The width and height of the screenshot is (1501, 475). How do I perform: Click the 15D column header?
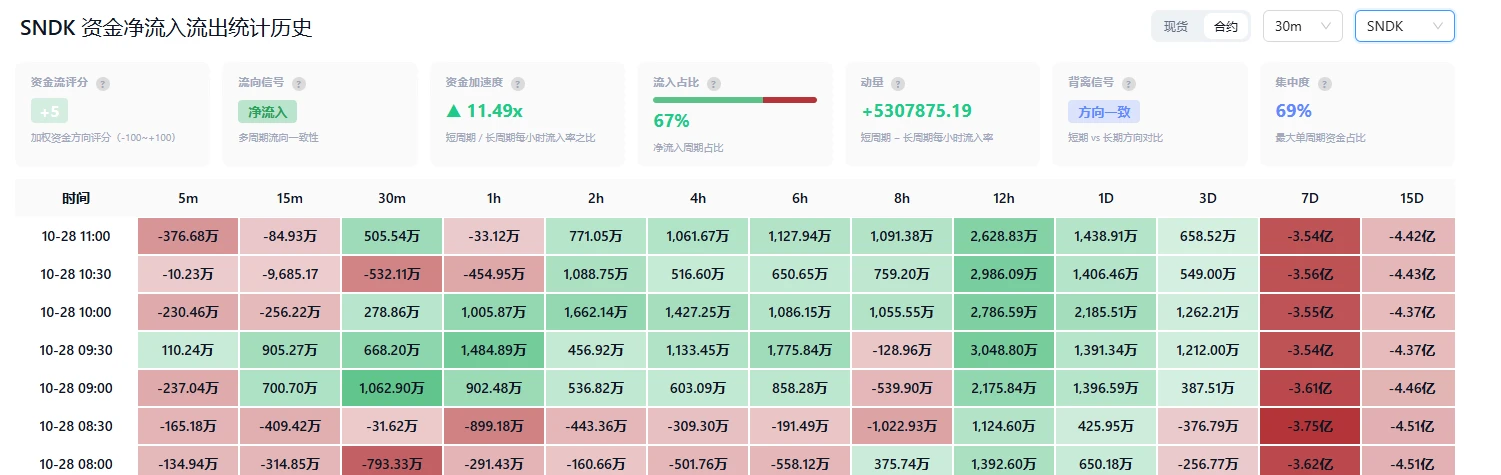click(x=1411, y=198)
